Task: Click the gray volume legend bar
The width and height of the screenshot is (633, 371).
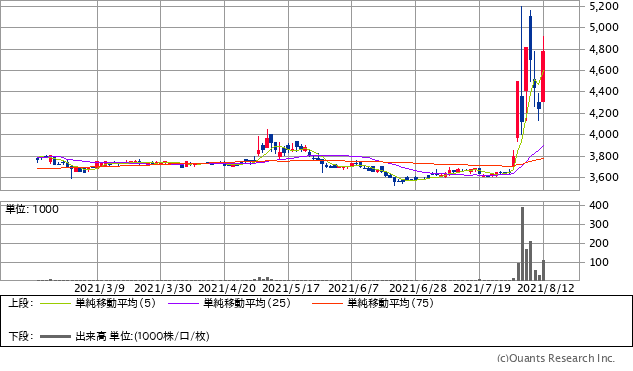Action: click(x=55, y=336)
